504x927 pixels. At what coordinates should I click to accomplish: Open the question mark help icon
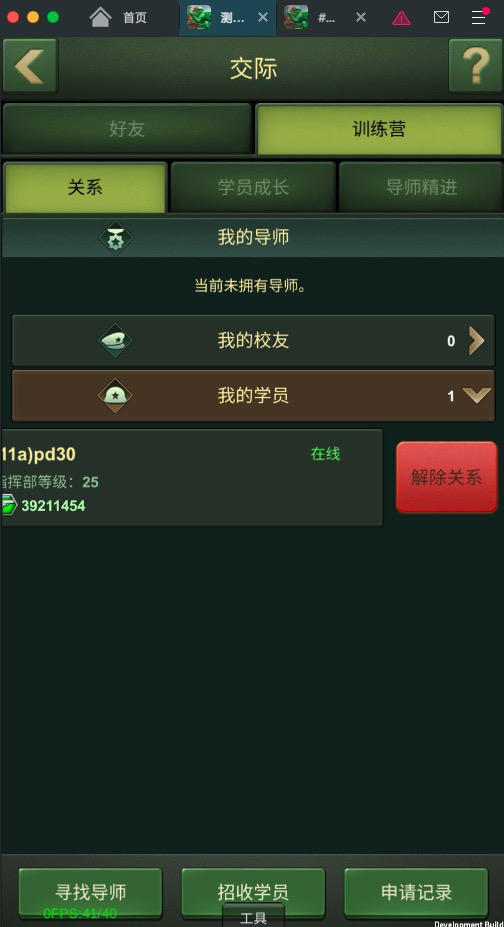(x=476, y=66)
